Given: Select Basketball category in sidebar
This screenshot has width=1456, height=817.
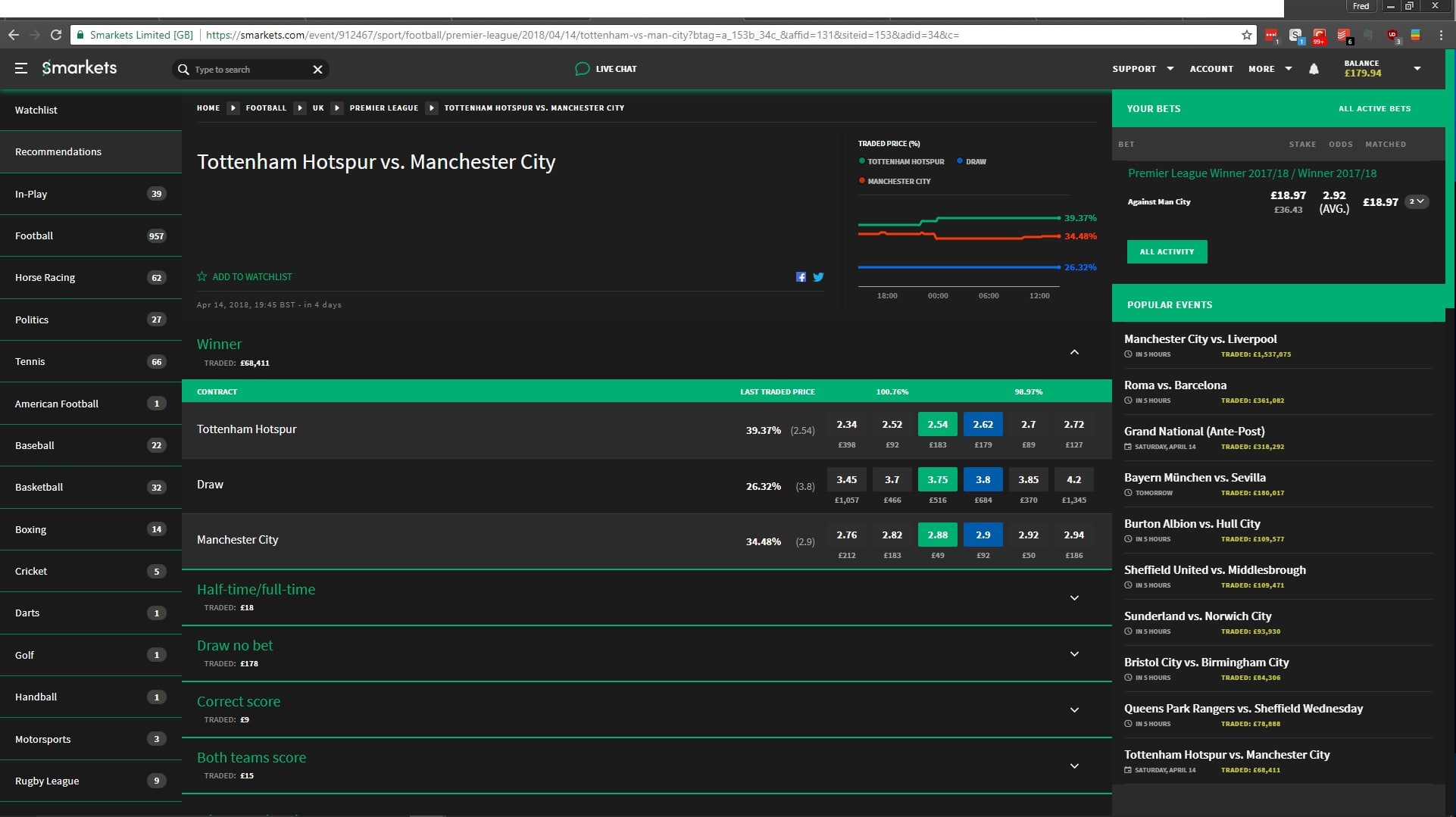Looking at the screenshot, I should pyautogui.click(x=91, y=487).
